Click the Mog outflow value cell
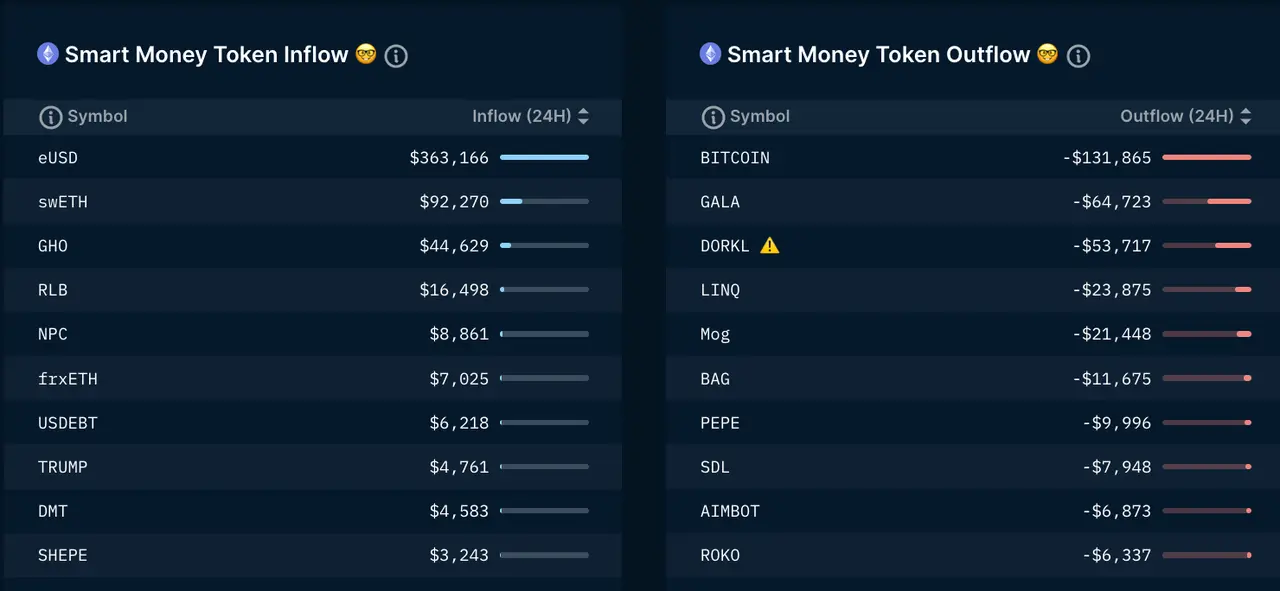This screenshot has height=591, width=1280. tap(1120, 334)
